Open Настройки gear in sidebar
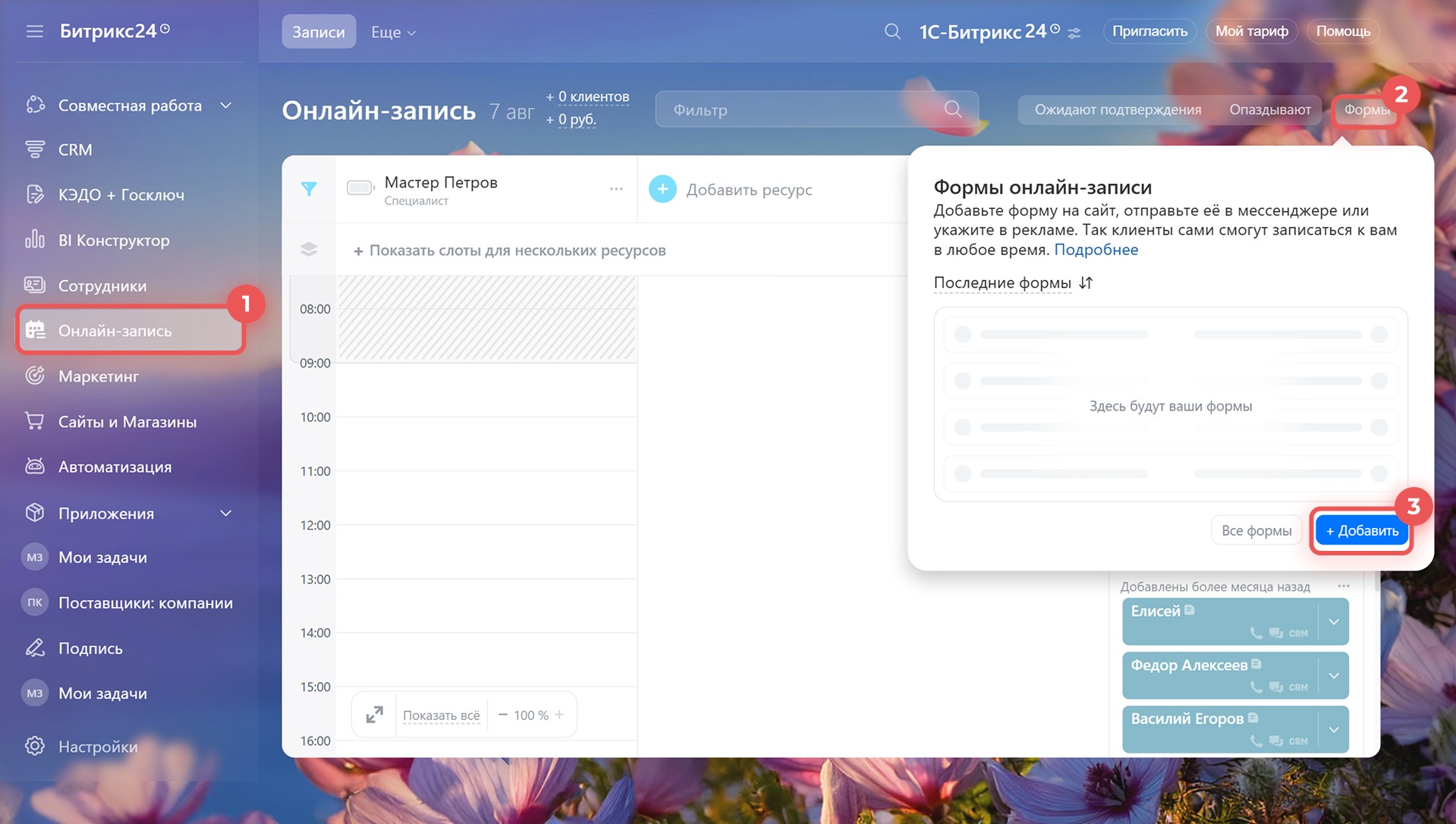The image size is (1456, 824). 35,746
